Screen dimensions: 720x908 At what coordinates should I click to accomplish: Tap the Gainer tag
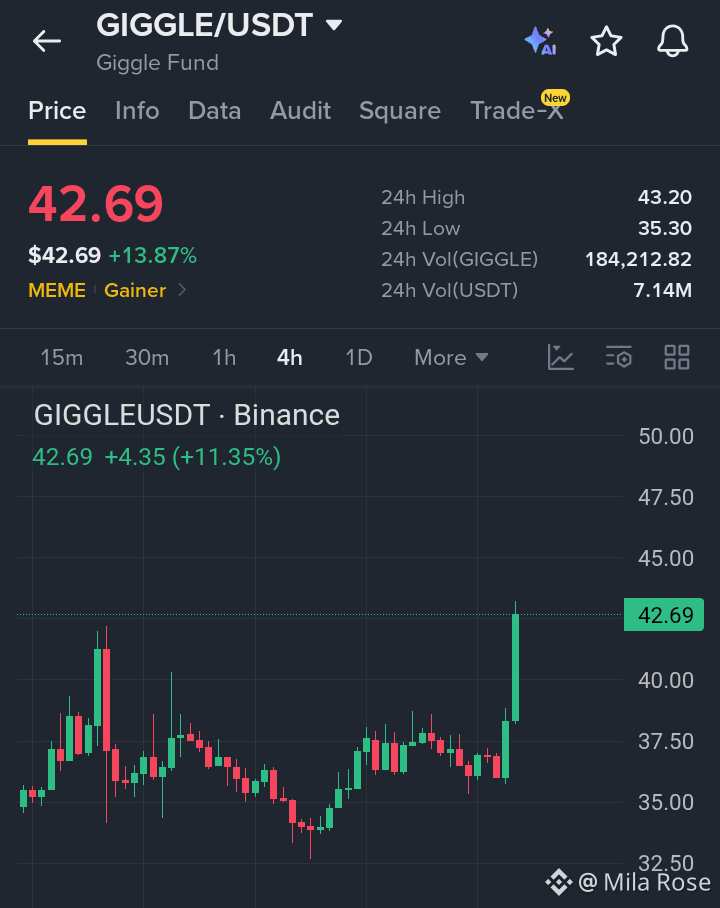(135, 290)
